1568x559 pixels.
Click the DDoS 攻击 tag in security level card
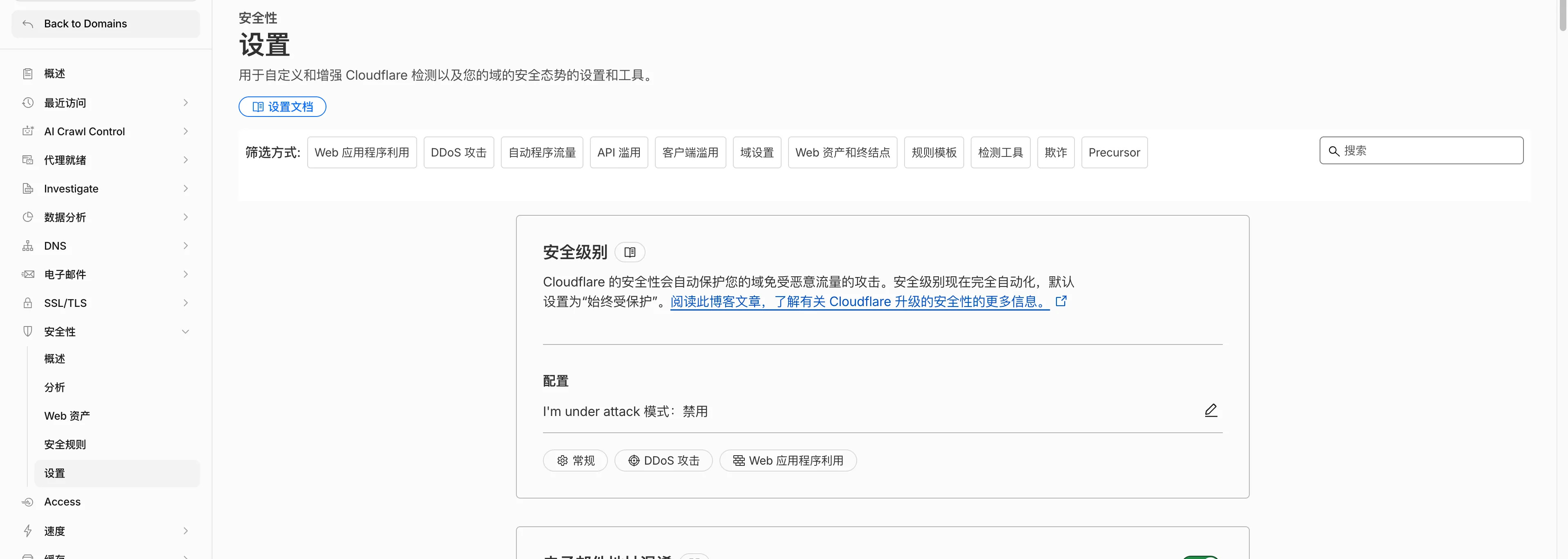[663, 461]
